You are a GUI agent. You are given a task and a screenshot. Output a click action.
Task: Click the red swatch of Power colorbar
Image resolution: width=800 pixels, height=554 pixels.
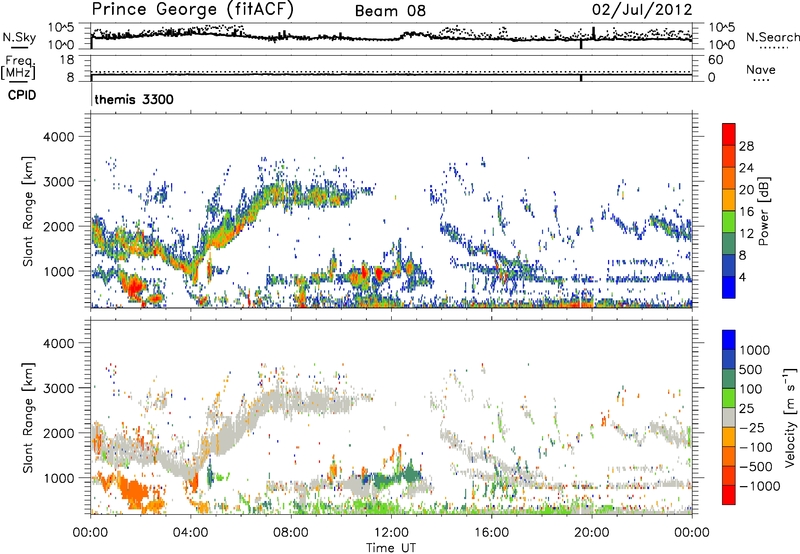pos(729,134)
